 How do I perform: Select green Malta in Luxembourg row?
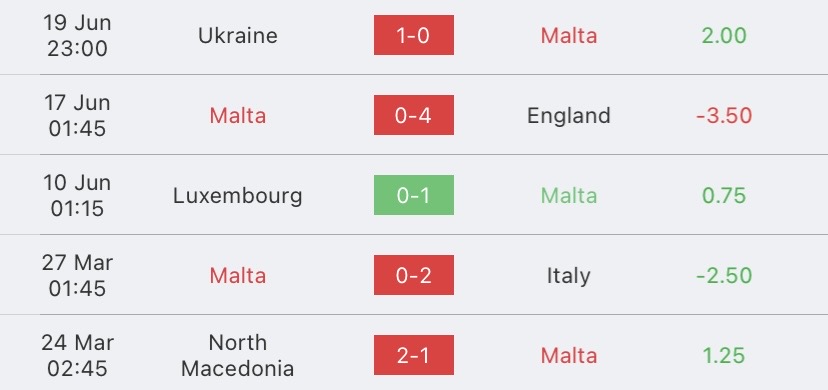[x=569, y=196]
